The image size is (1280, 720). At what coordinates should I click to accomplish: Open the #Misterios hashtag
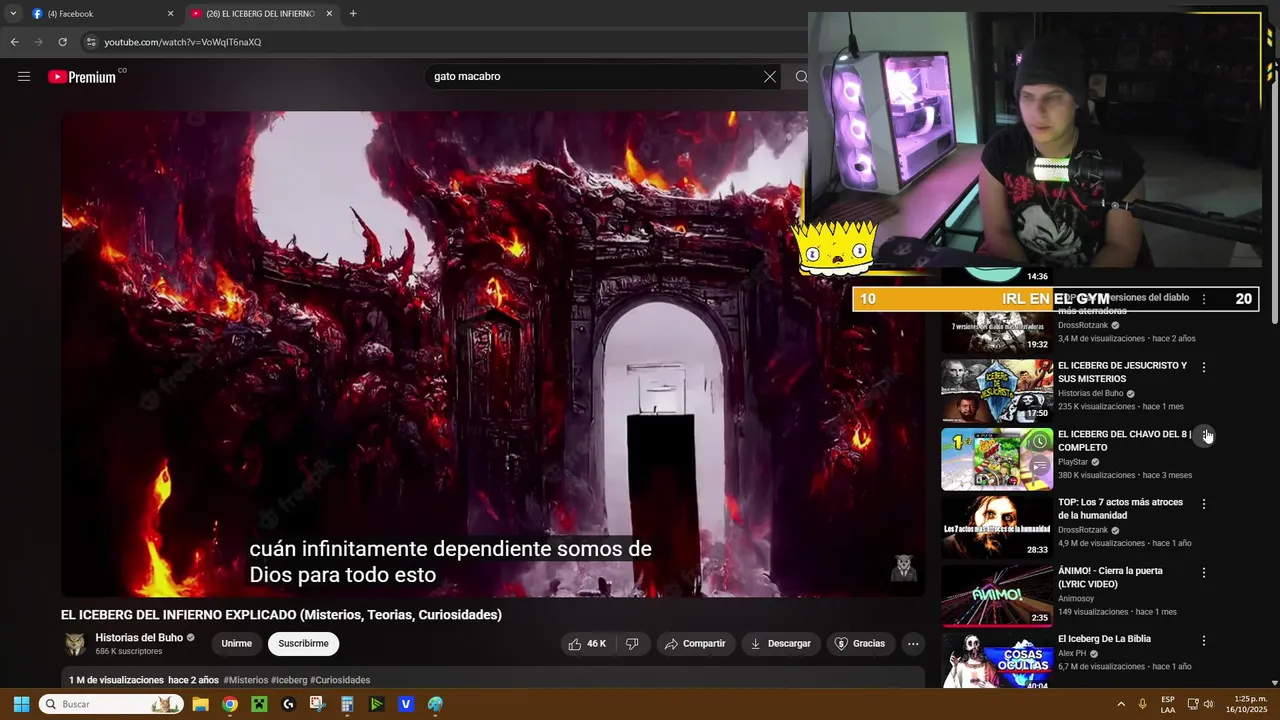[246, 680]
